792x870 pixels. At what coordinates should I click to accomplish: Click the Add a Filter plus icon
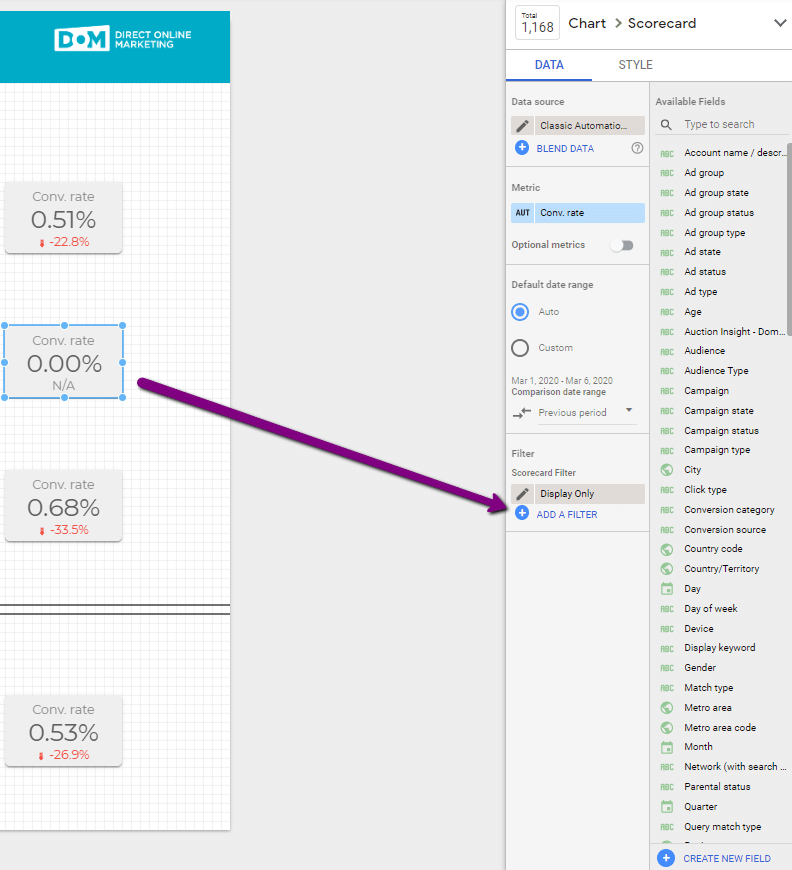522,513
